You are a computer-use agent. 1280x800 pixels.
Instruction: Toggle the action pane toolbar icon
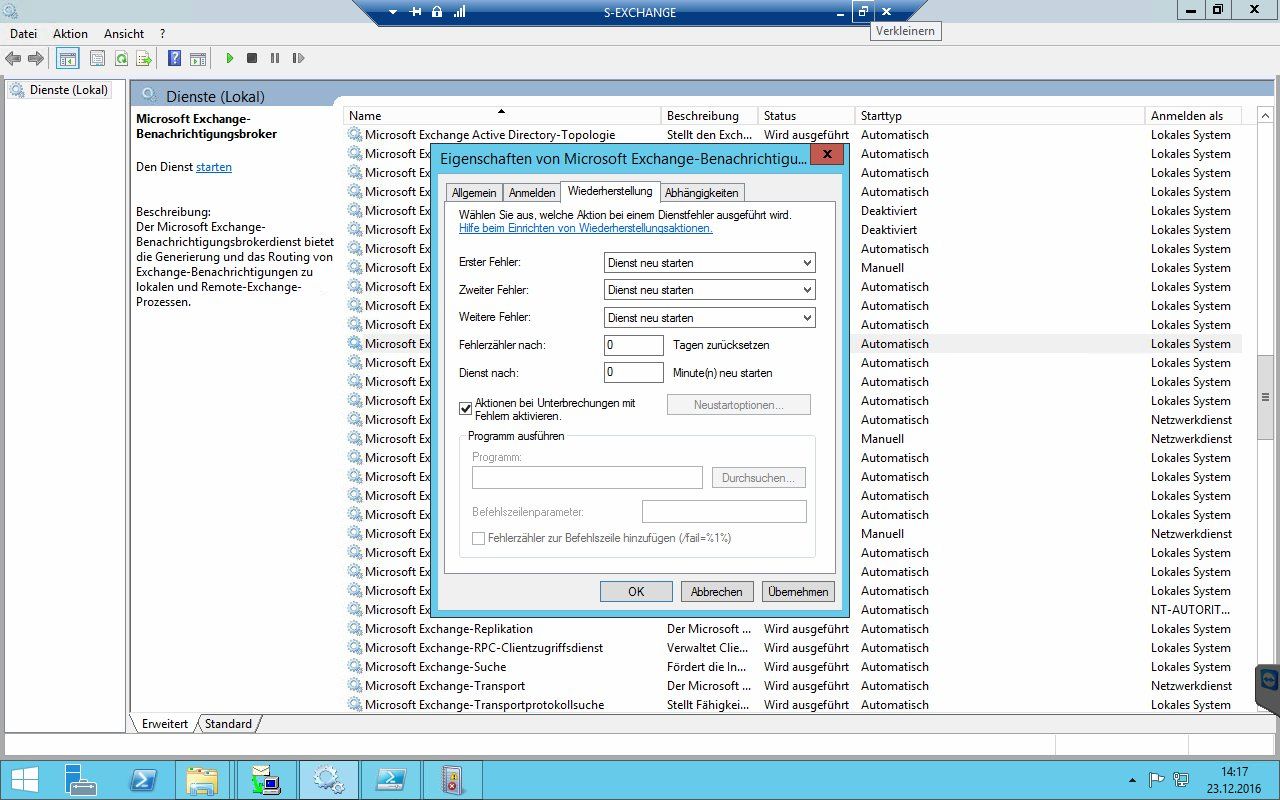(198, 59)
